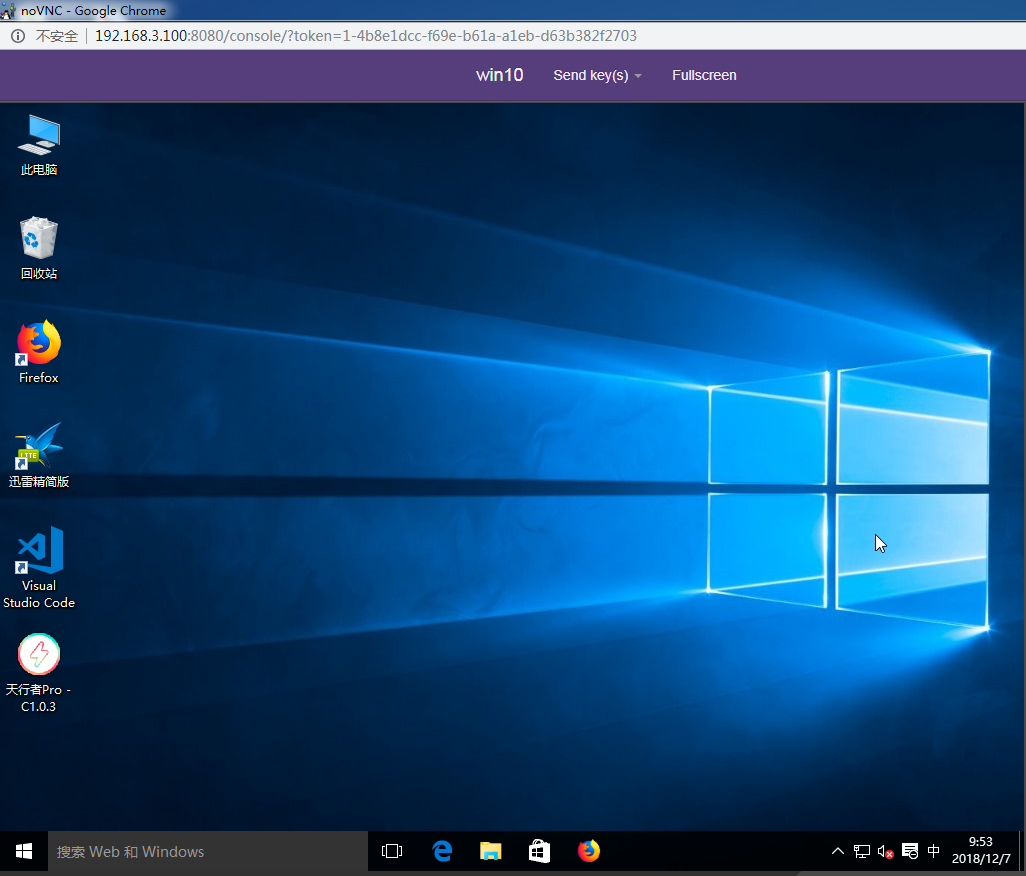
Task: Click the 搜索 Web 和 Windows search box
Action: (x=207, y=851)
